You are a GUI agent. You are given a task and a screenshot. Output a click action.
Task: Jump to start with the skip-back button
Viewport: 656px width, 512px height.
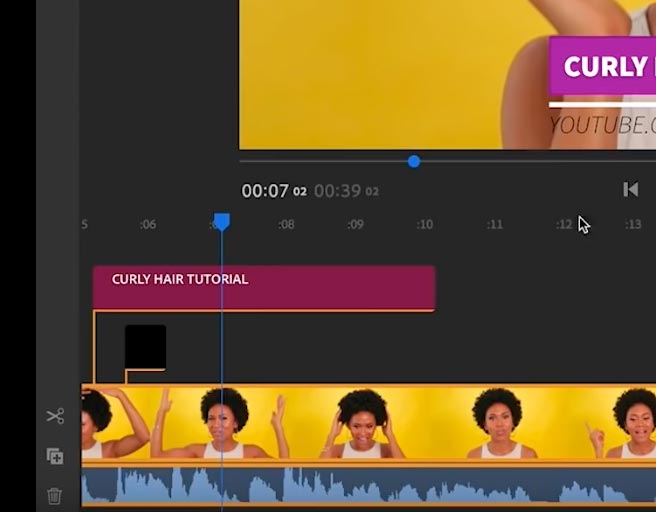[x=630, y=189]
